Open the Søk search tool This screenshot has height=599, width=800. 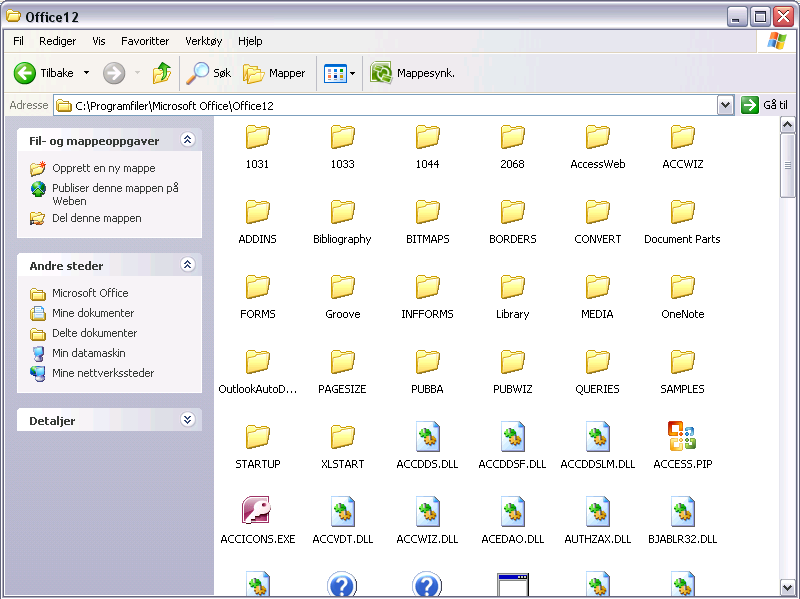210,73
